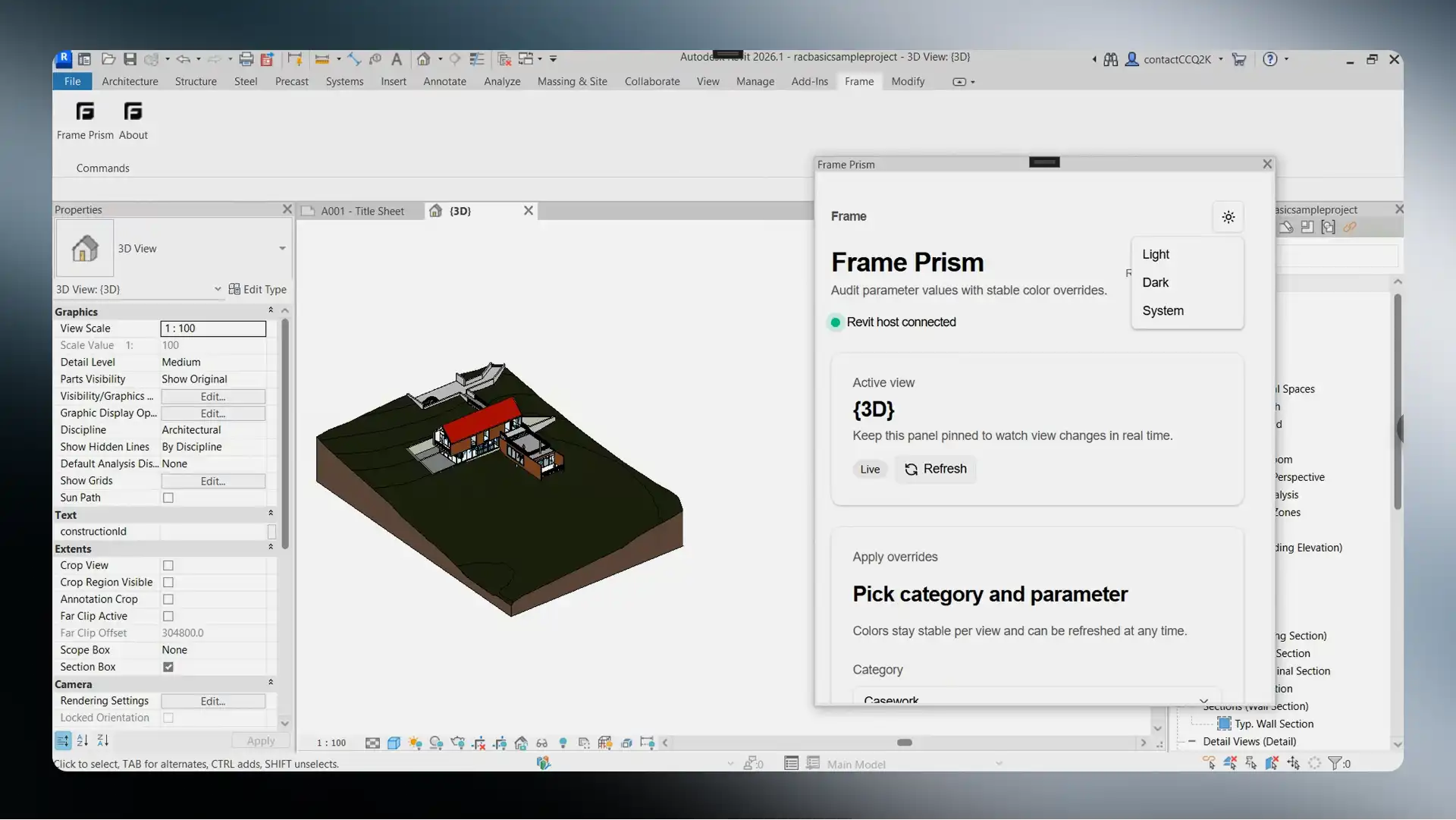Screen dimensions: 1456x820
Task: Select Dark from the theme menu
Action: [1156, 282]
